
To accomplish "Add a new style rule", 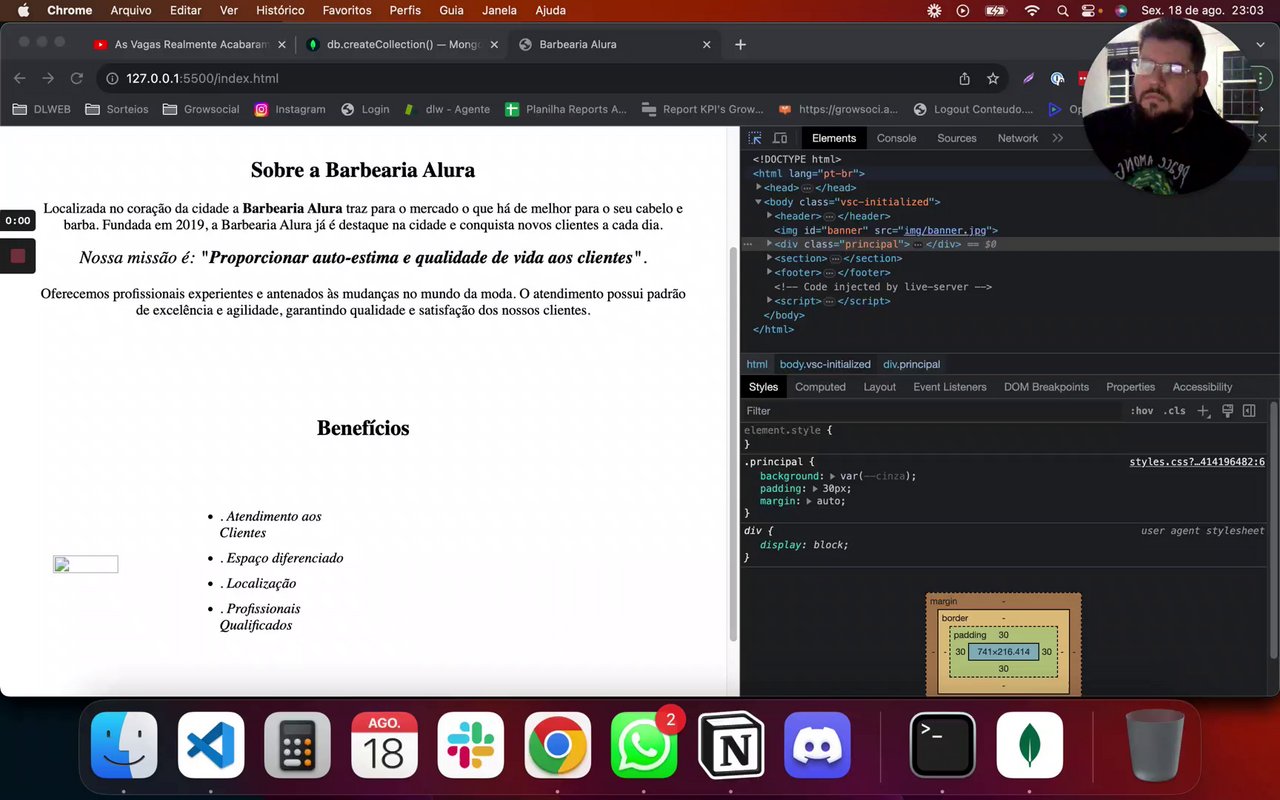I will click(x=1203, y=411).
